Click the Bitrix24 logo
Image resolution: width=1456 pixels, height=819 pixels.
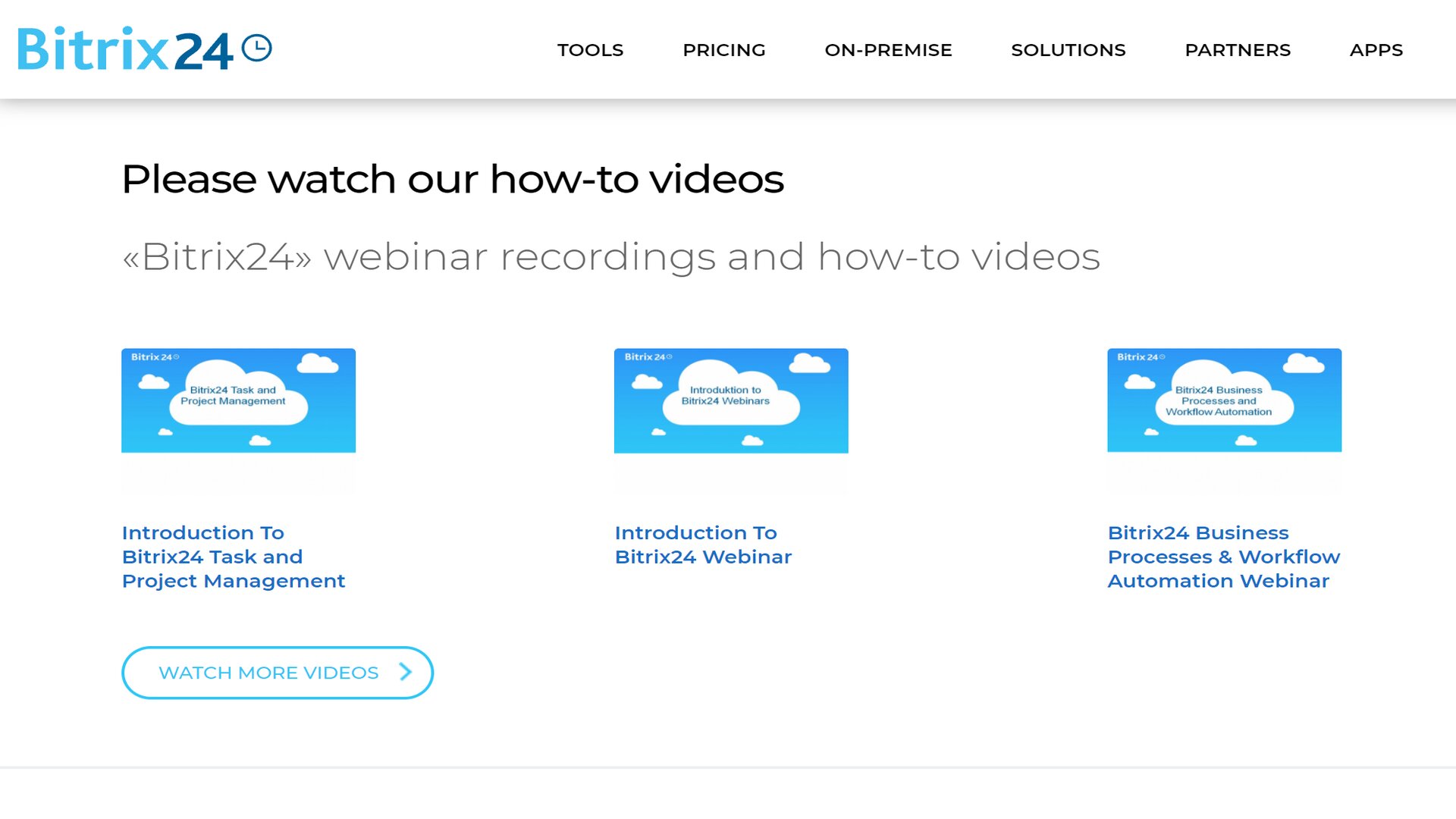point(144,49)
